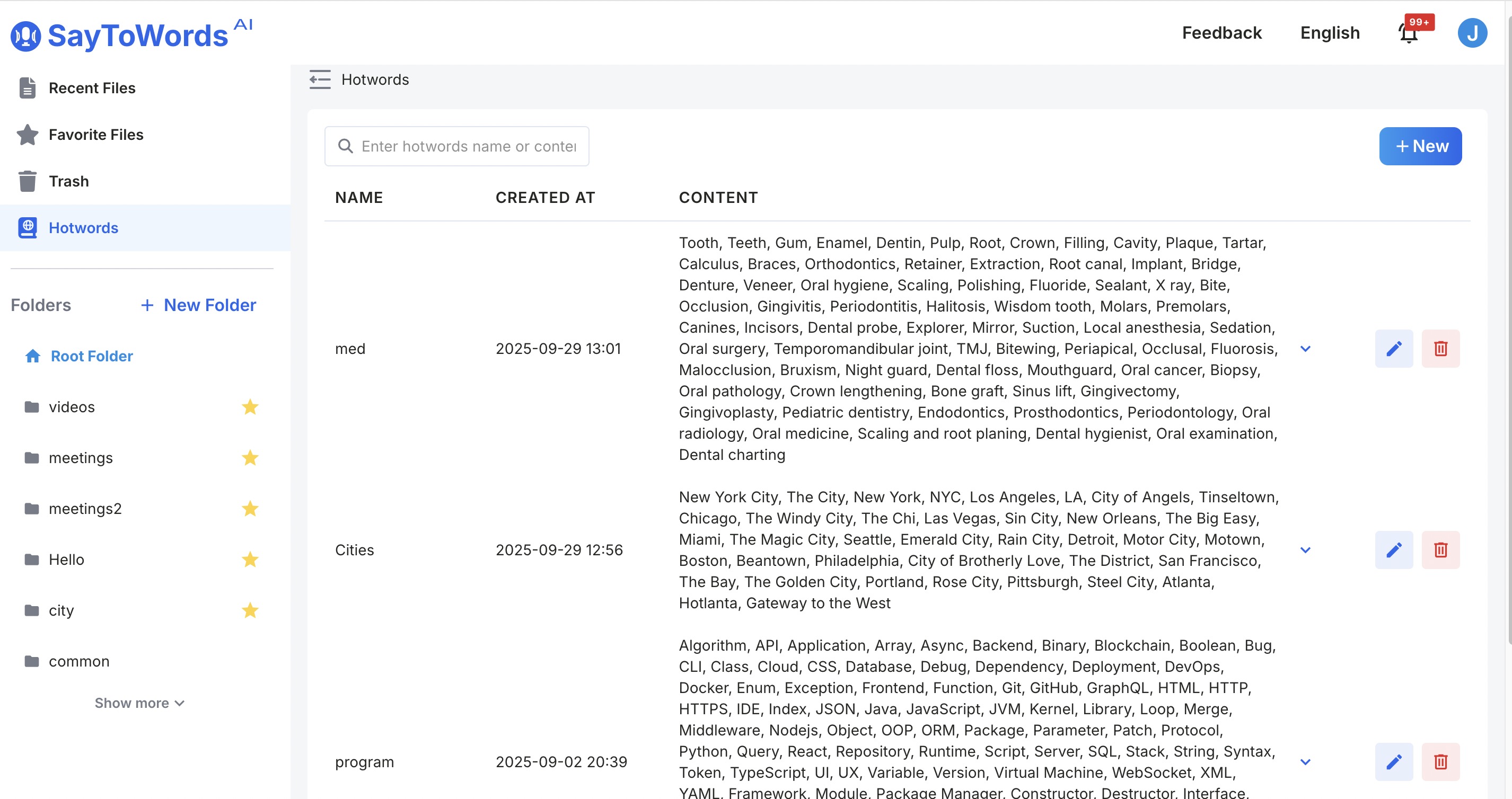Create a New Folder link
Image resolution: width=1512 pixels, height=799 pixels.
coord(198,305)
